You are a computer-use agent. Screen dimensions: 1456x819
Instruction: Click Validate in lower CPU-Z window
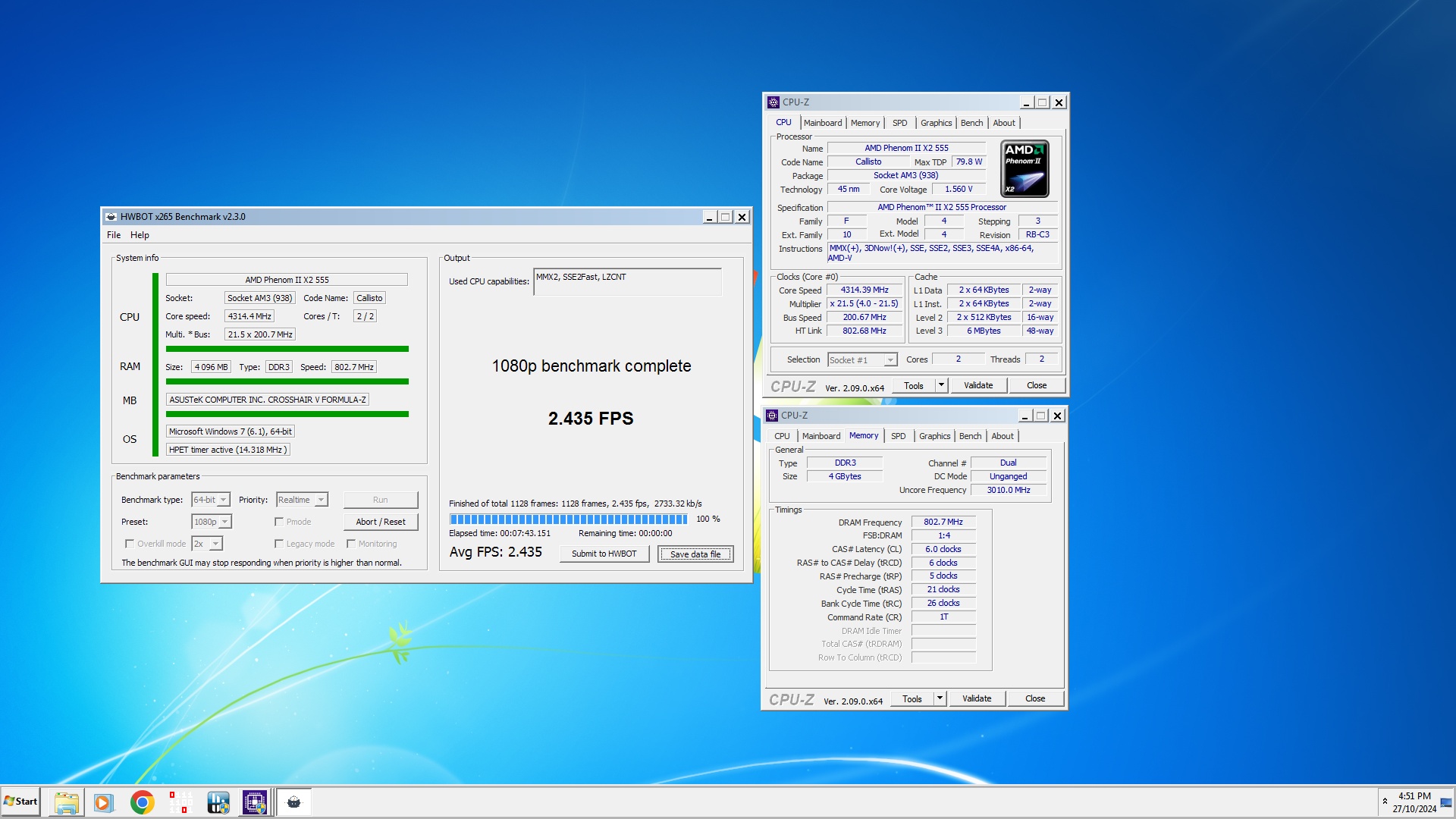977,698
